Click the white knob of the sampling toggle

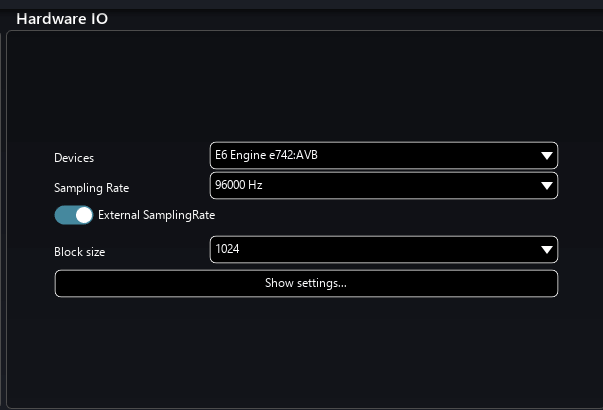point(84,215)
